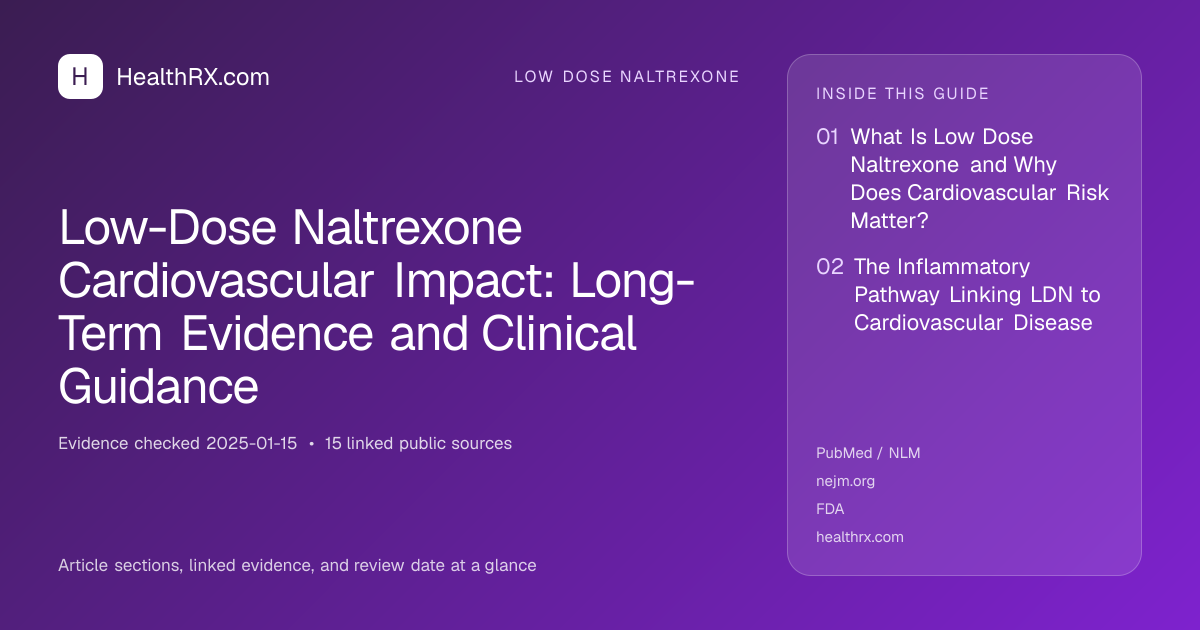Click the '01' section number
This screenshot has width=1200, height=630.
pos(827,136)
